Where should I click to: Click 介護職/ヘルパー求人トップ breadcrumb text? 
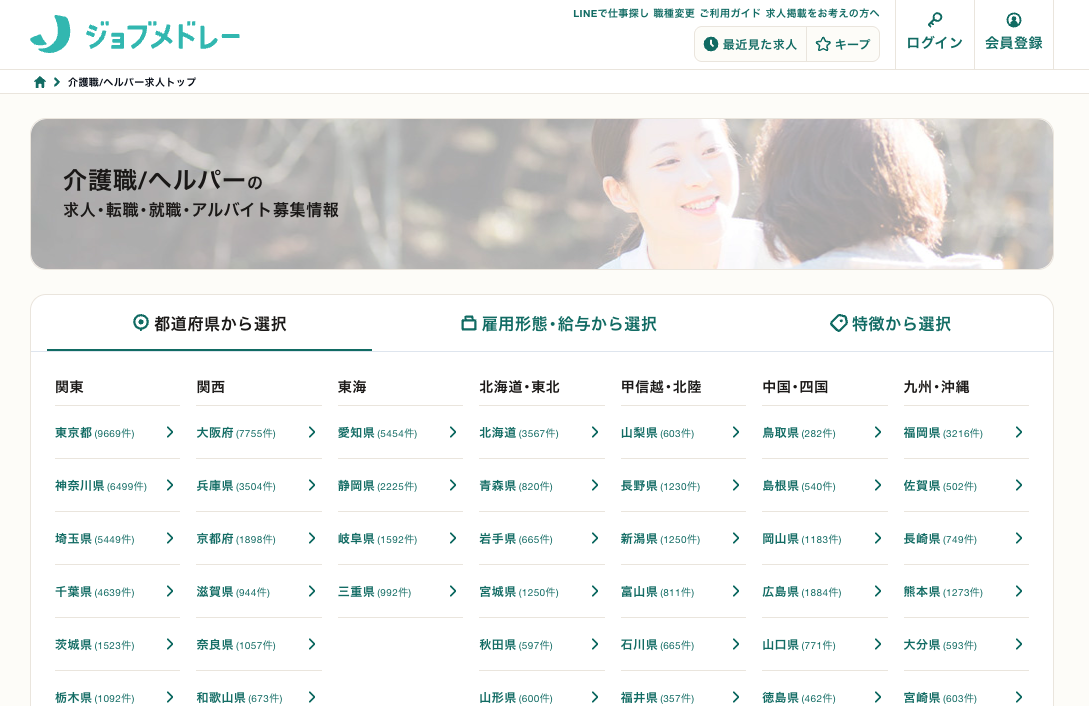[132, 82]
